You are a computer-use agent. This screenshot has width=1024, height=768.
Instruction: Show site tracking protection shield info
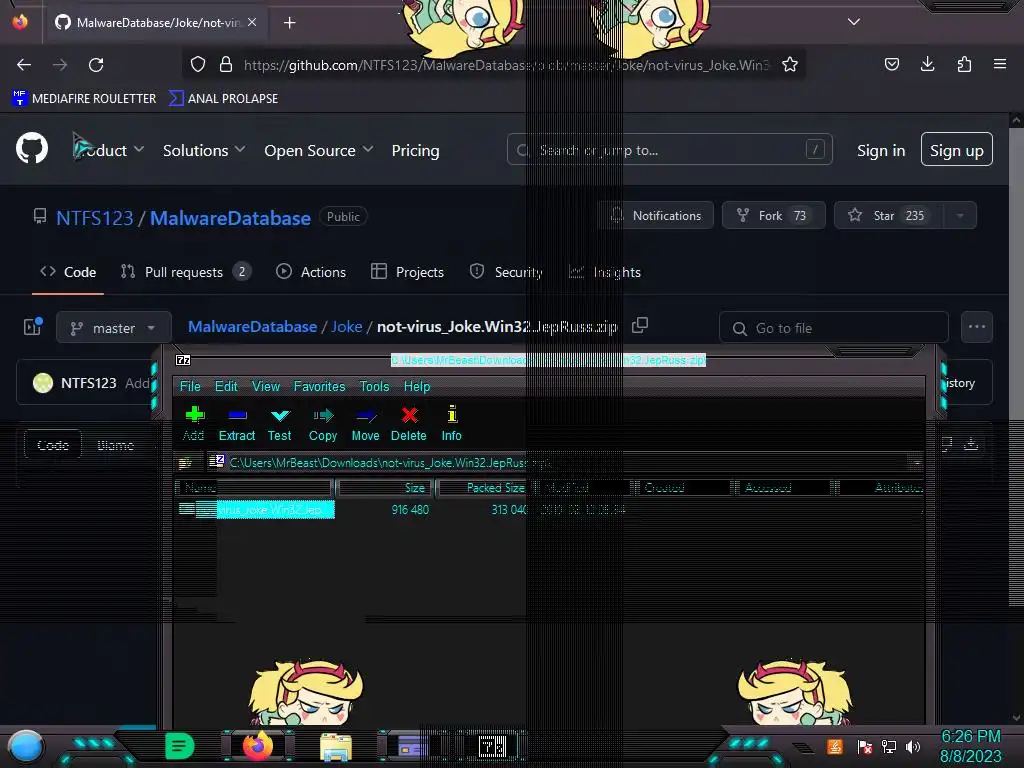[198, 64]
